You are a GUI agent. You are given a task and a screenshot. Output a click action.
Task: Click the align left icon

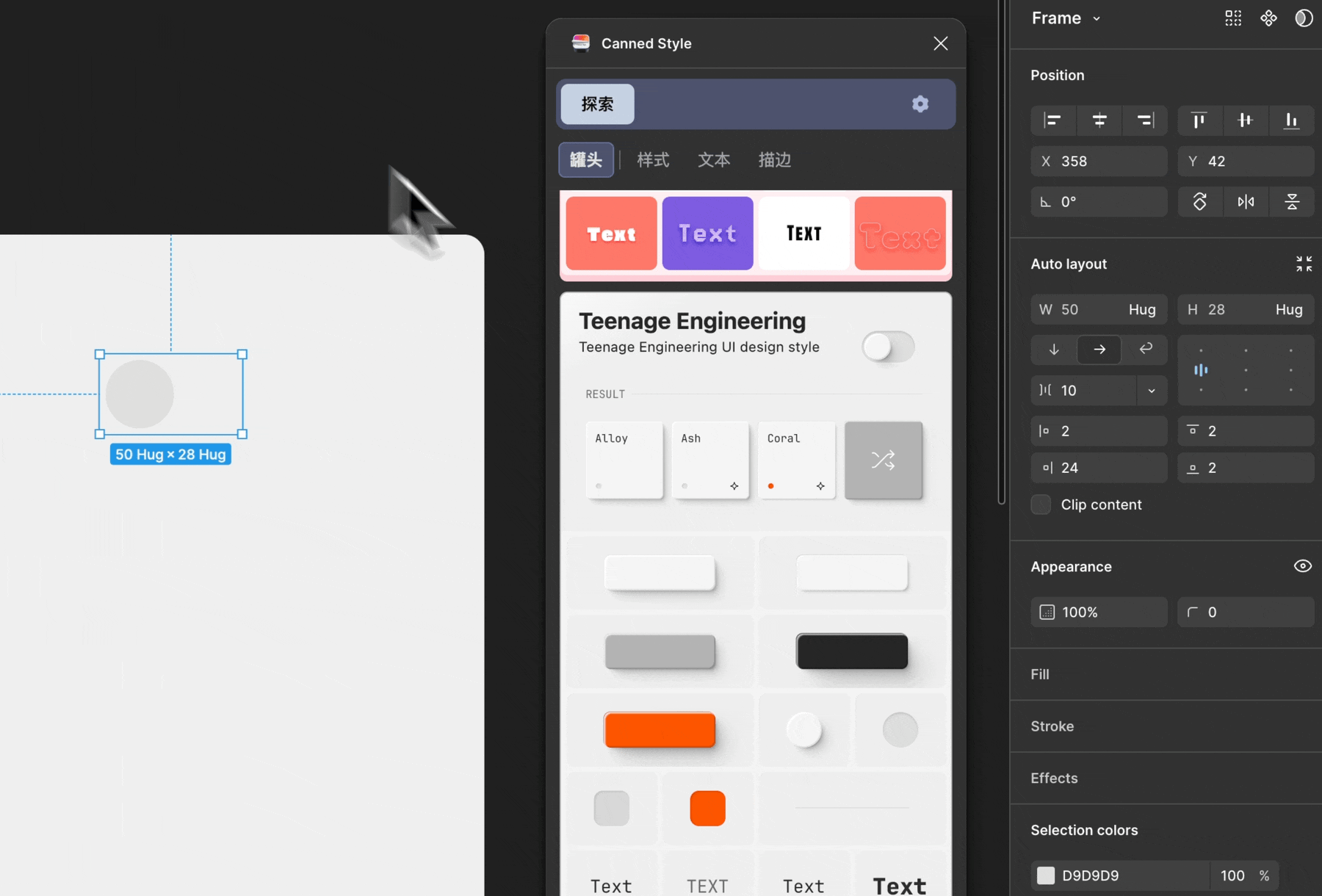[x=1052, y=120]
